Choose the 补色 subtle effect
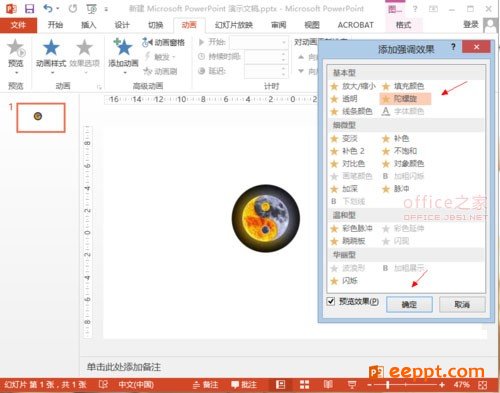The width and height of the screenshot is (500, 393). 396,138
